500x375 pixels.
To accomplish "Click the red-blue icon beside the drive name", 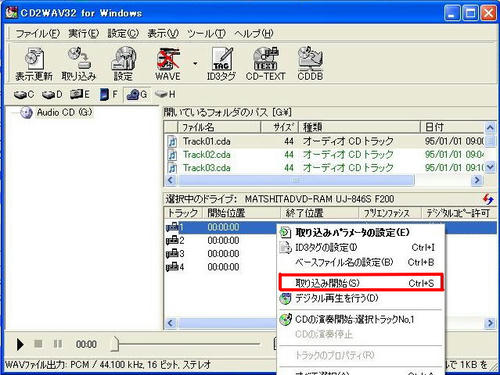I will click(x=488, y=199).
